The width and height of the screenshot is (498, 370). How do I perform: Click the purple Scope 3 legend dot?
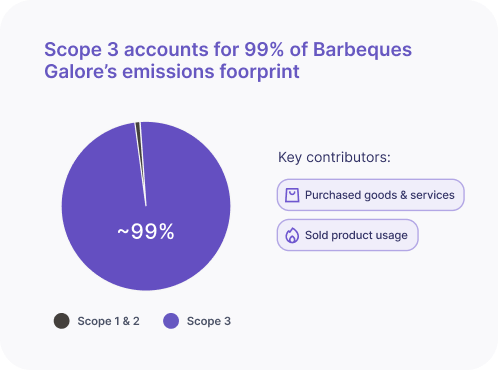tap(171, 321)
